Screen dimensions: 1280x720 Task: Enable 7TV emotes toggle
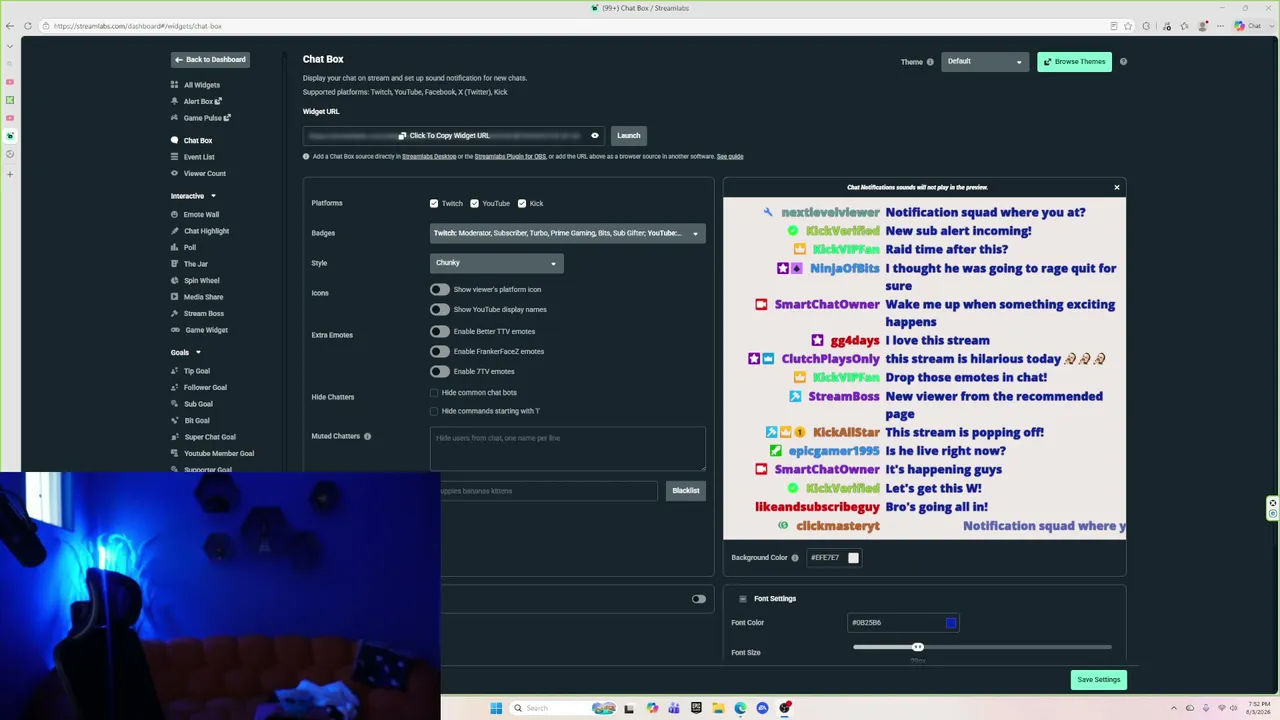pyautogui.click(x=440, y=371)
